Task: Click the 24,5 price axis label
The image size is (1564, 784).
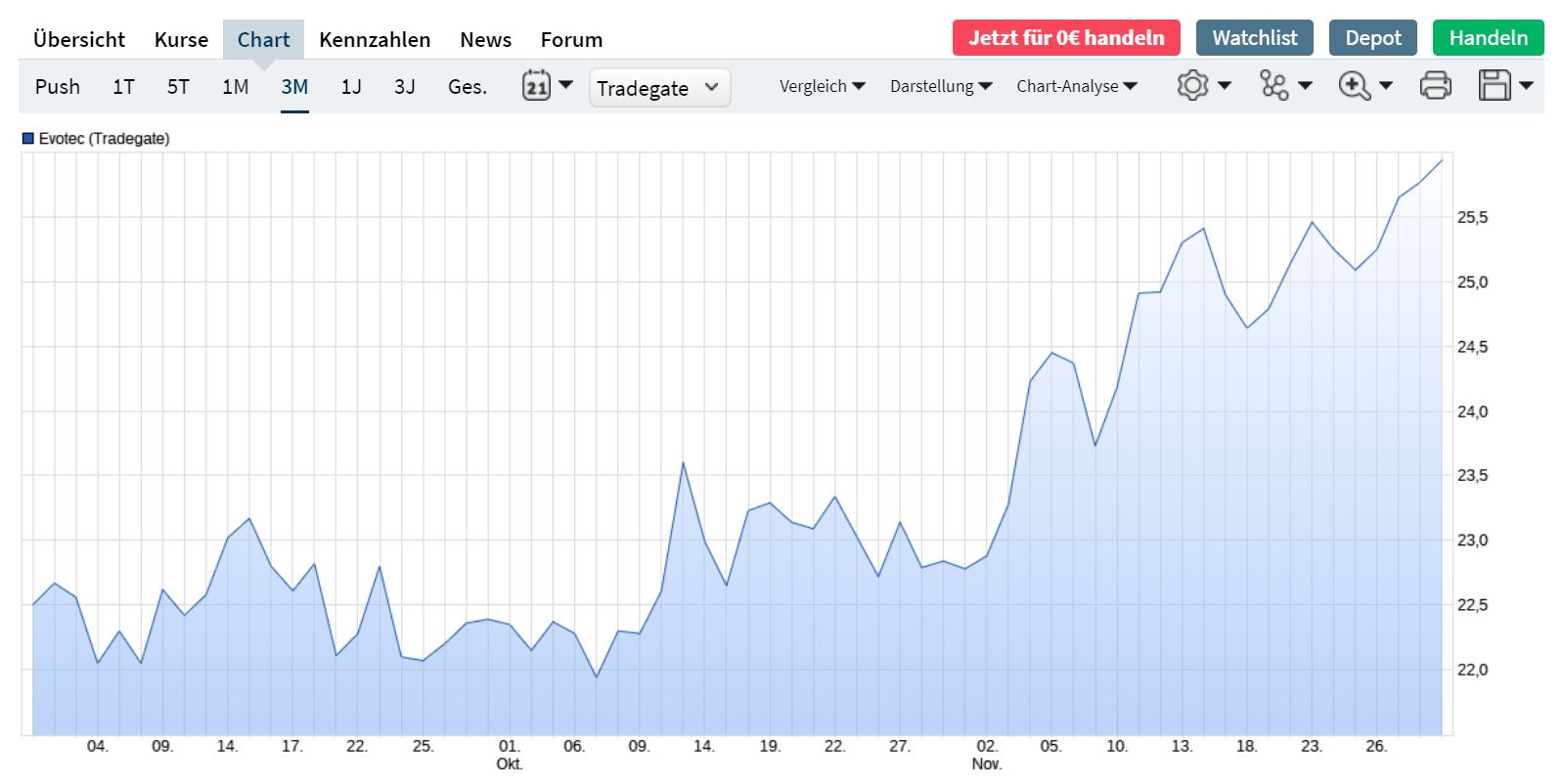Action: coord(1472,347)
